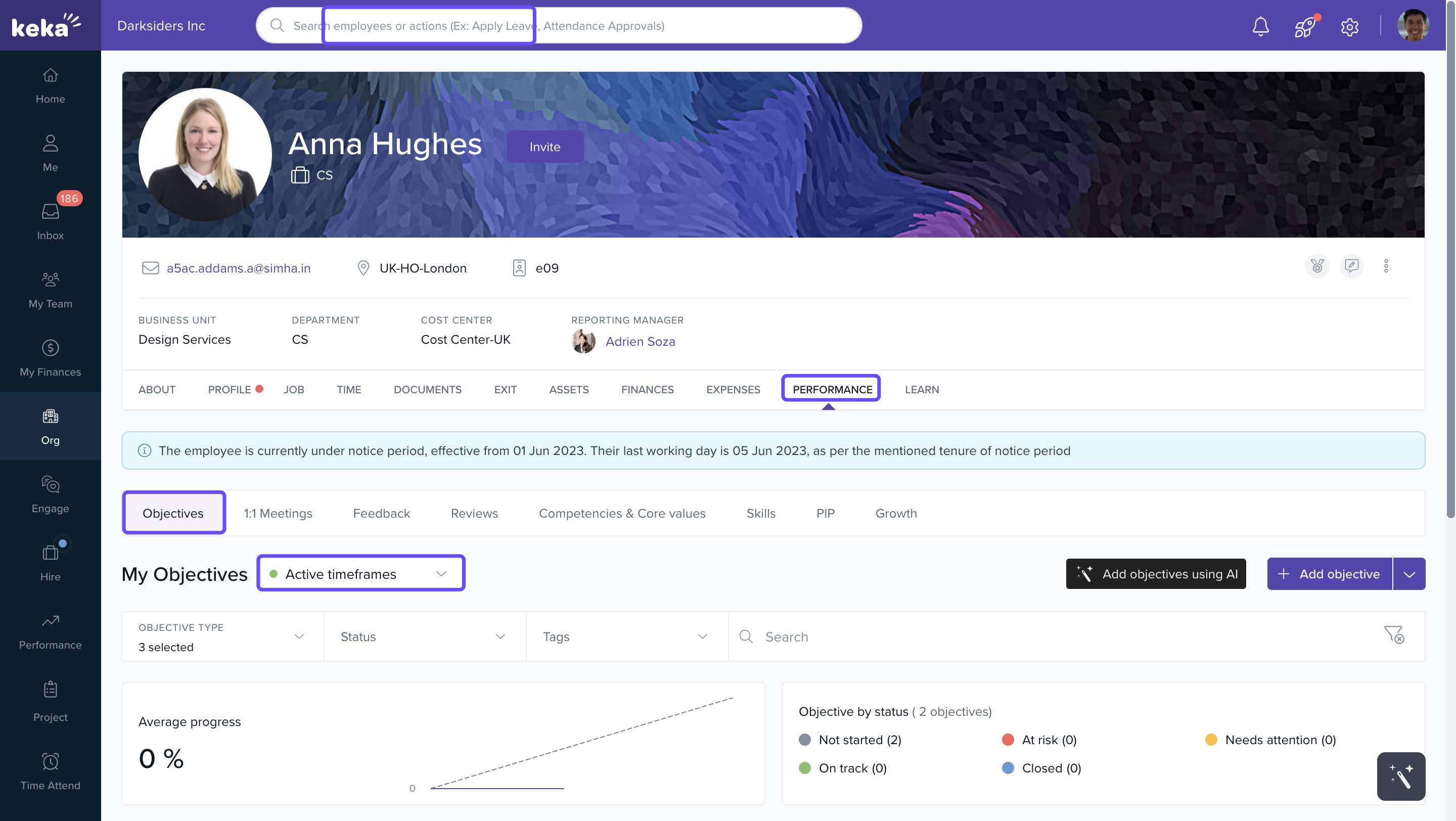
Task: Click the rocket icon in header
Action: 1305,26
